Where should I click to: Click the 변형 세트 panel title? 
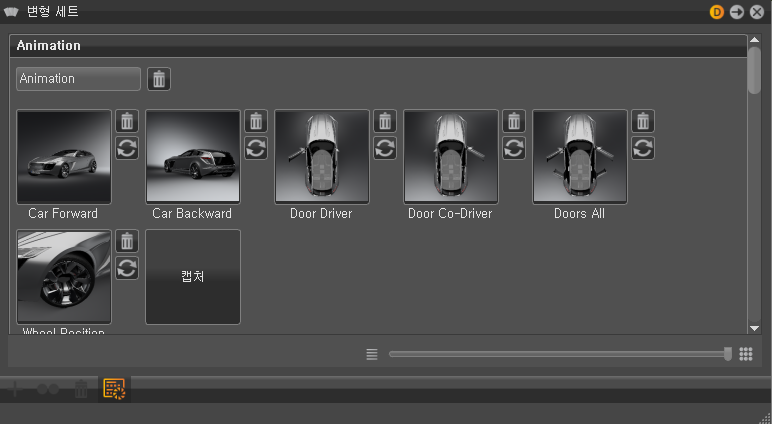[53, 12]
